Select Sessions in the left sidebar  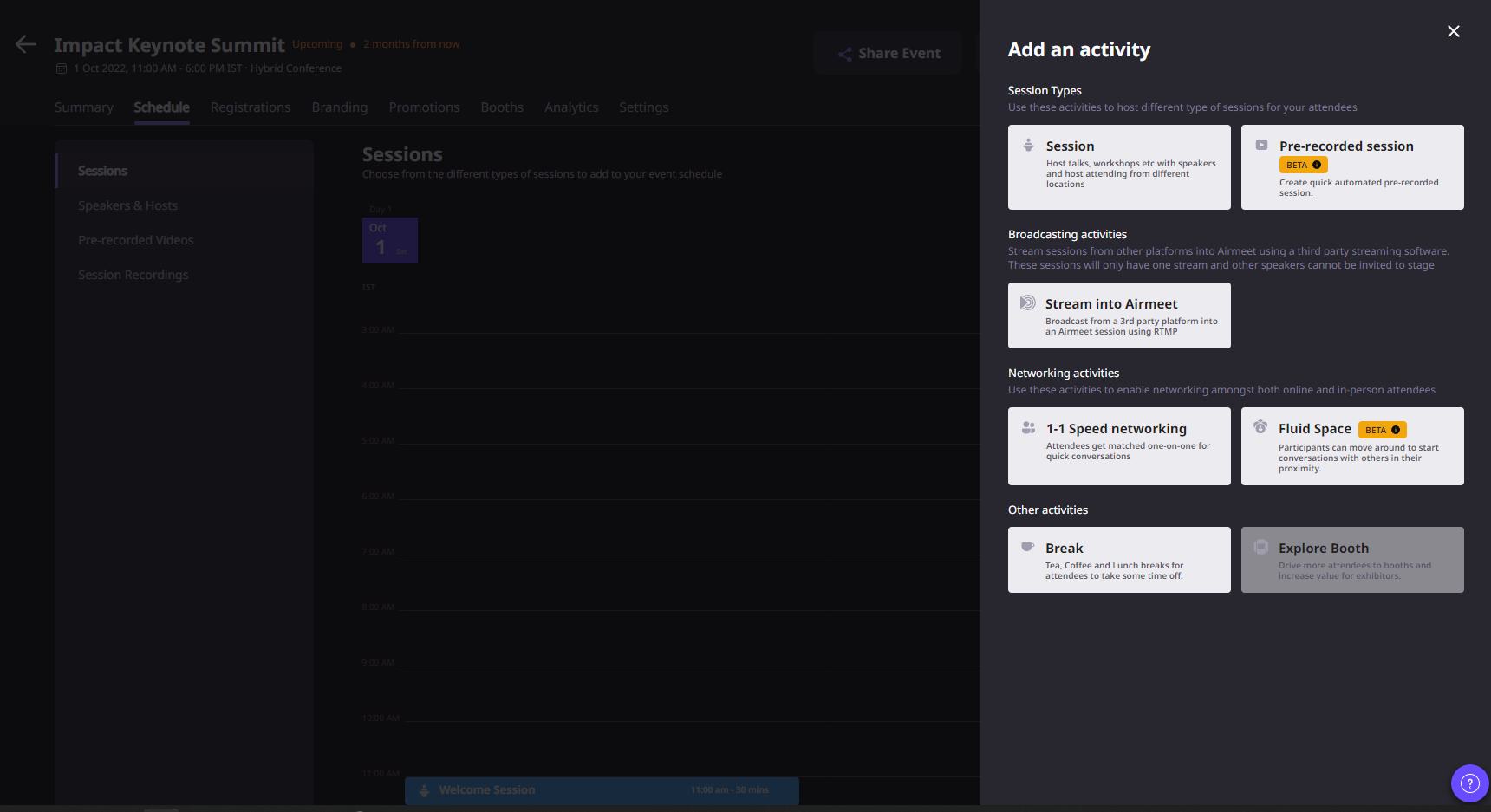click(x=185, y=171)
